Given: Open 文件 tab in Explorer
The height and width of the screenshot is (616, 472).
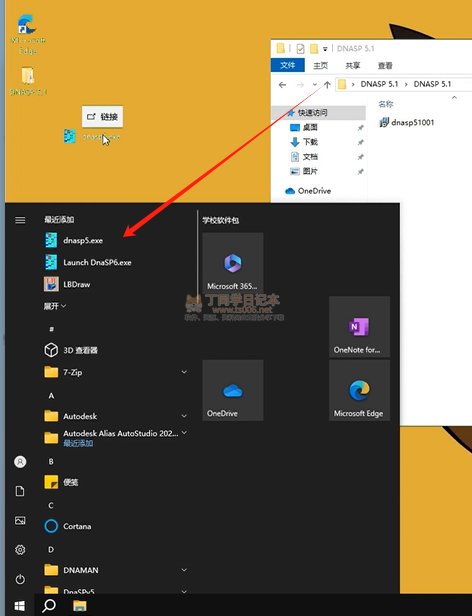Looking at the screenshot, I should [x=288, y=65].
